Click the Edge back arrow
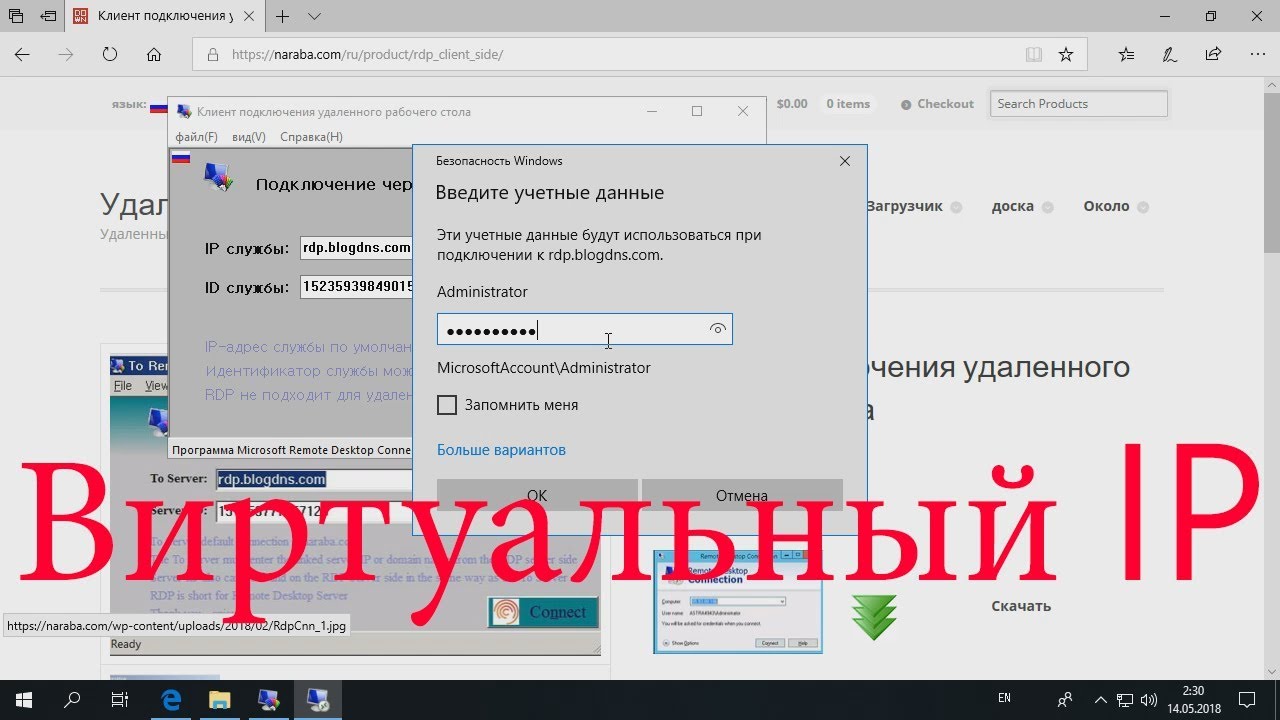Viewport: 1280px width, 720px height. [22, 55]
